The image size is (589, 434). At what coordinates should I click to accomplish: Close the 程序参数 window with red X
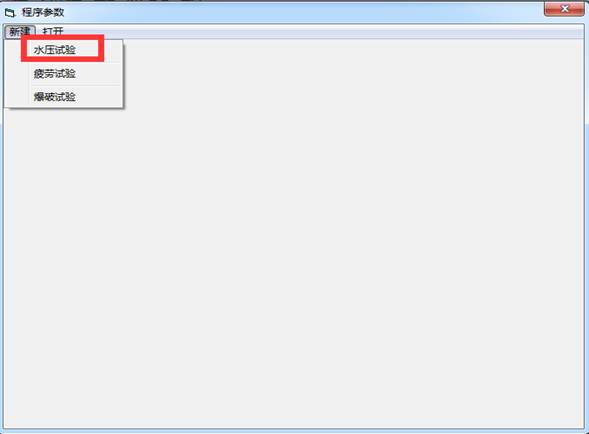tap(564, 9)
